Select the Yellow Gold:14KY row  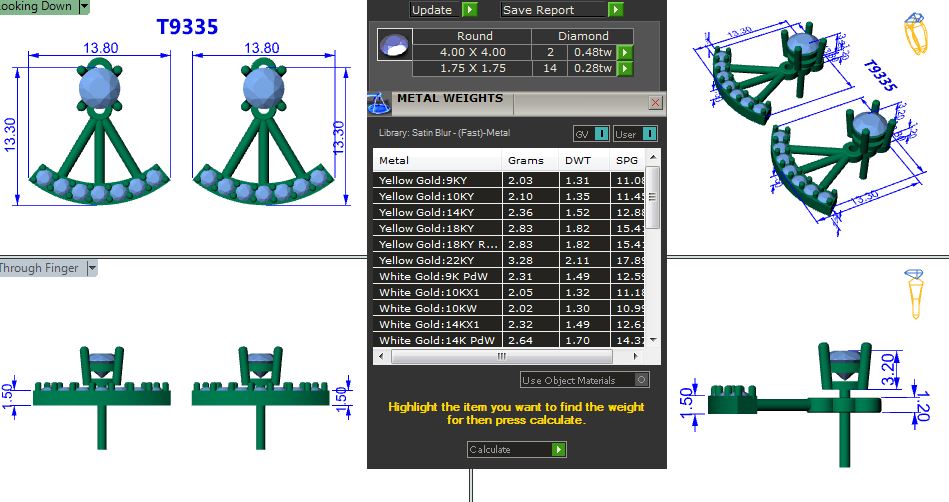coord(437,212)
